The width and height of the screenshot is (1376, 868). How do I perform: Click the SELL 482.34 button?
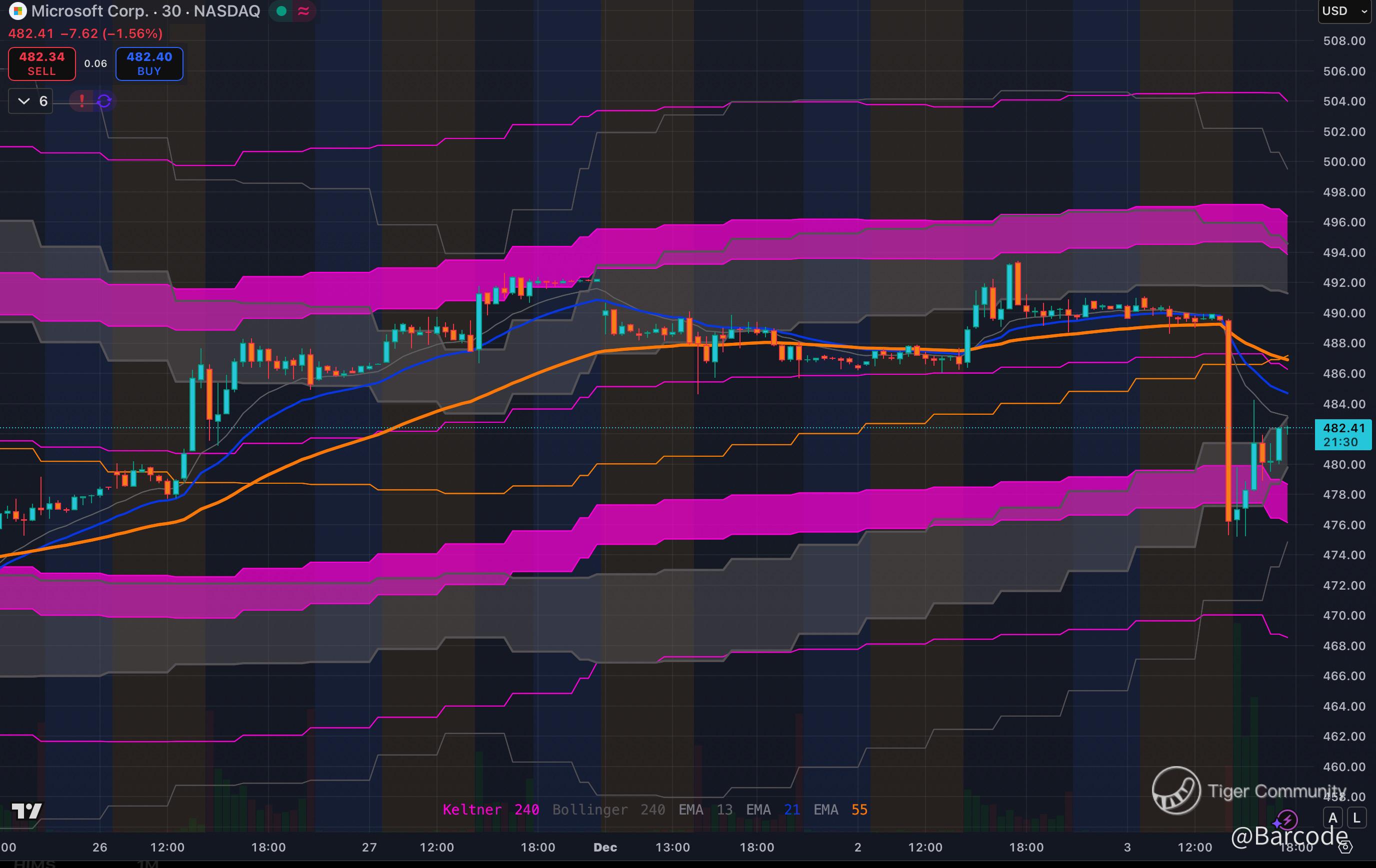(41, 63)
